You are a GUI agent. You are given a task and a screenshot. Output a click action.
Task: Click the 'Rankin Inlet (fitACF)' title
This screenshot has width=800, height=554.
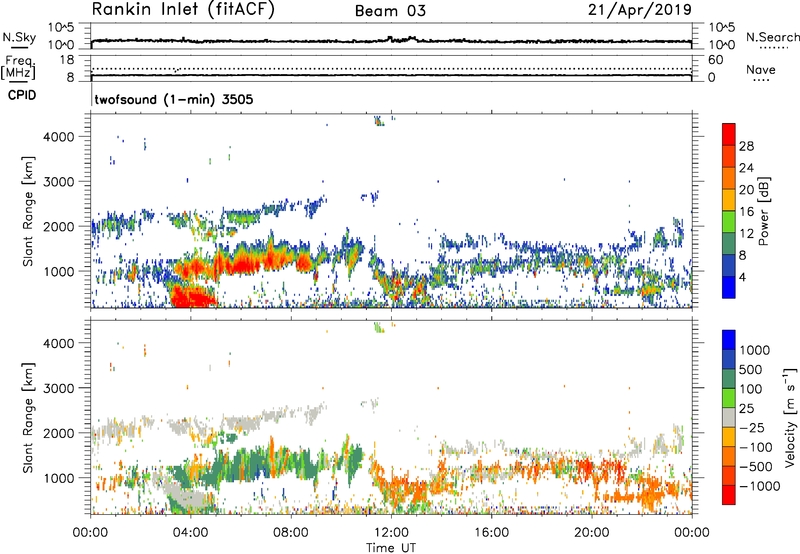183,10
